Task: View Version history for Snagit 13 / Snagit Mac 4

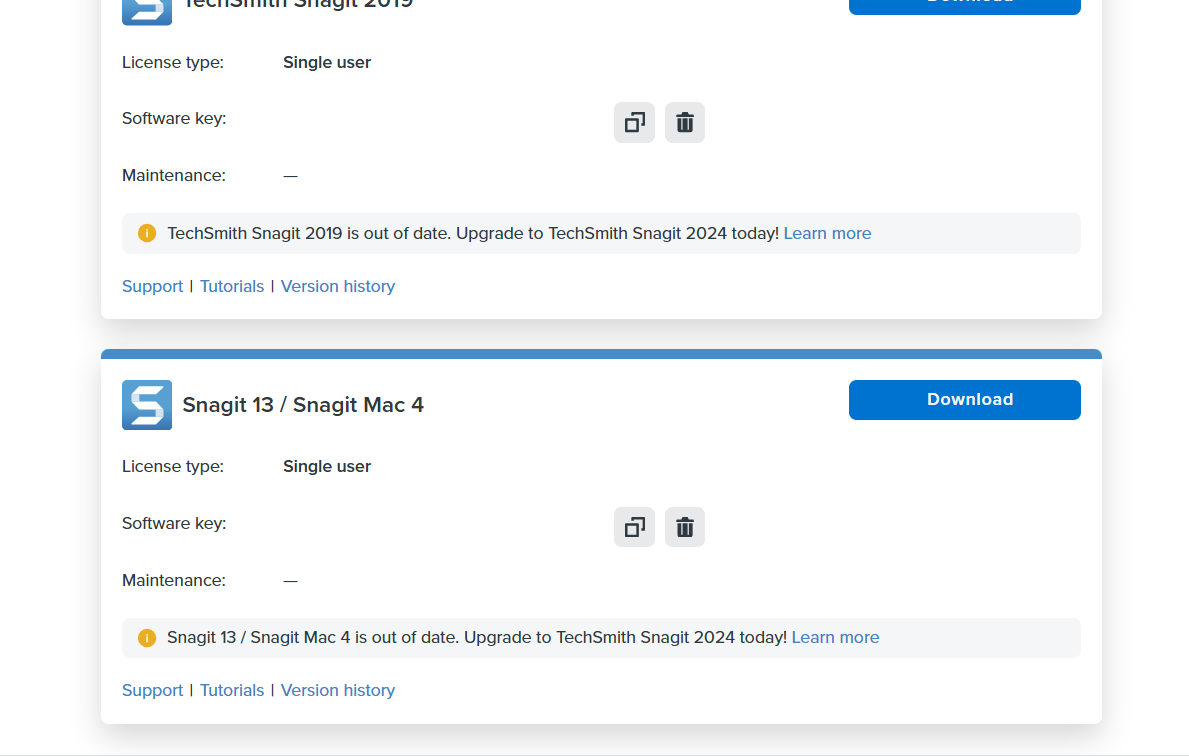Action: click(x=338, y=691)
